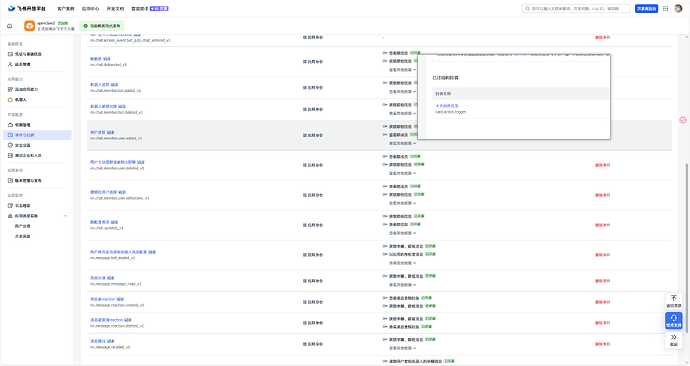The width and height of the screenshot is (690, 366).
Task: Delete the im.chat.updated_v1 event
Action: tap(602, 225)
